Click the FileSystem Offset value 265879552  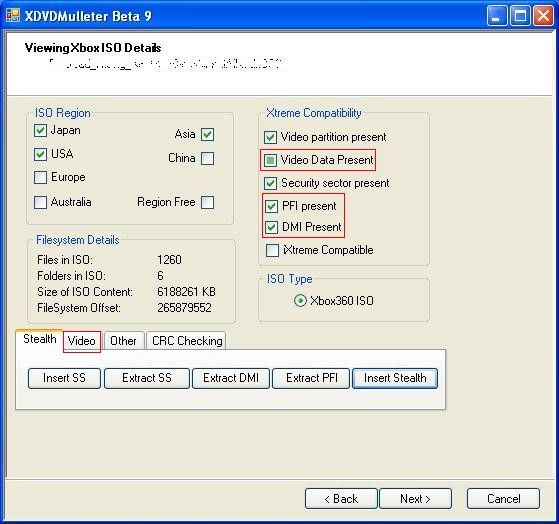pos(184,308)
